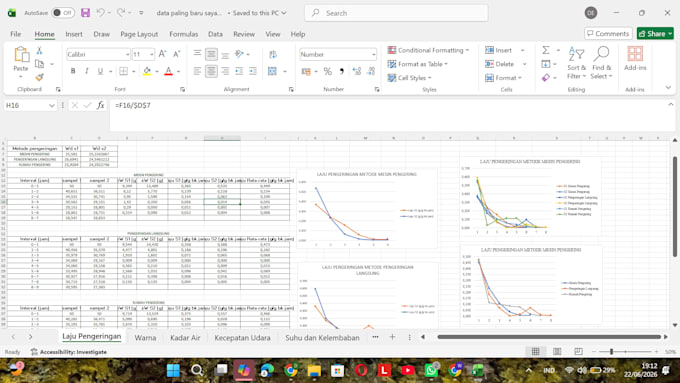This screenshot has width=680, height=383.
Task: Click the Merge & Center icon
Action: (272, 71)
